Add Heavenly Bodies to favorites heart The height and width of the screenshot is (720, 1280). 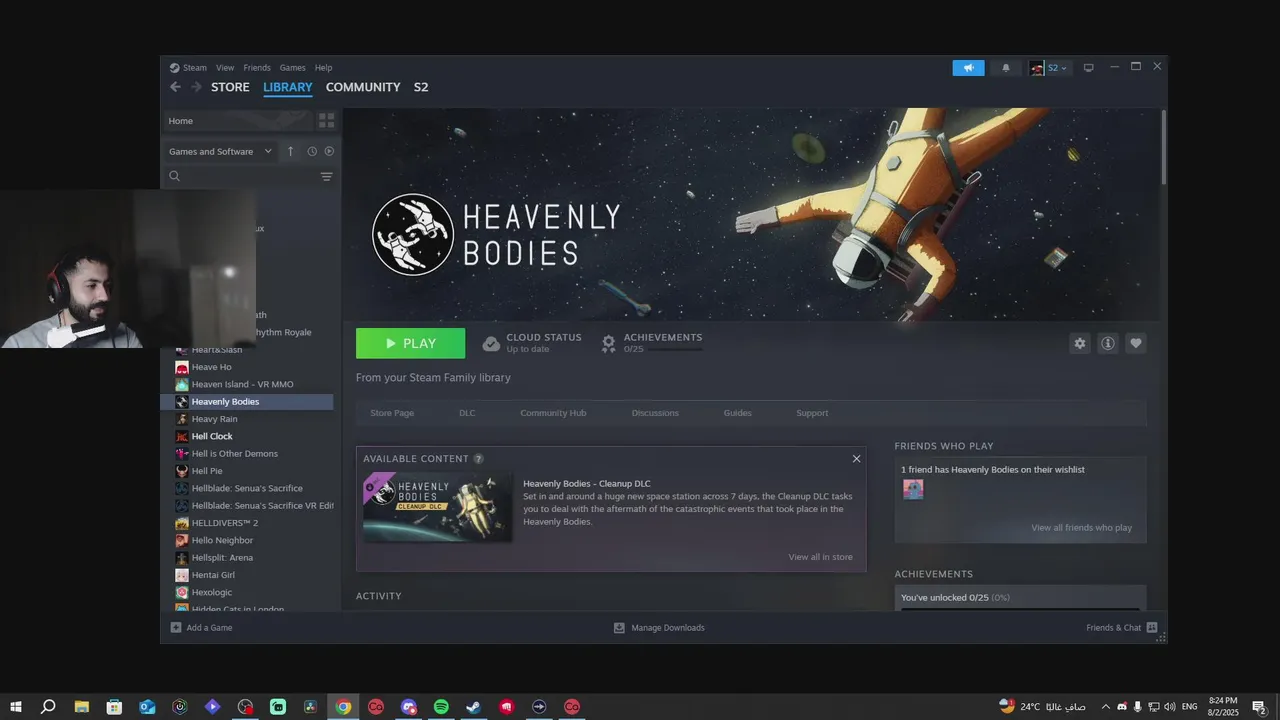(1136, 343)
